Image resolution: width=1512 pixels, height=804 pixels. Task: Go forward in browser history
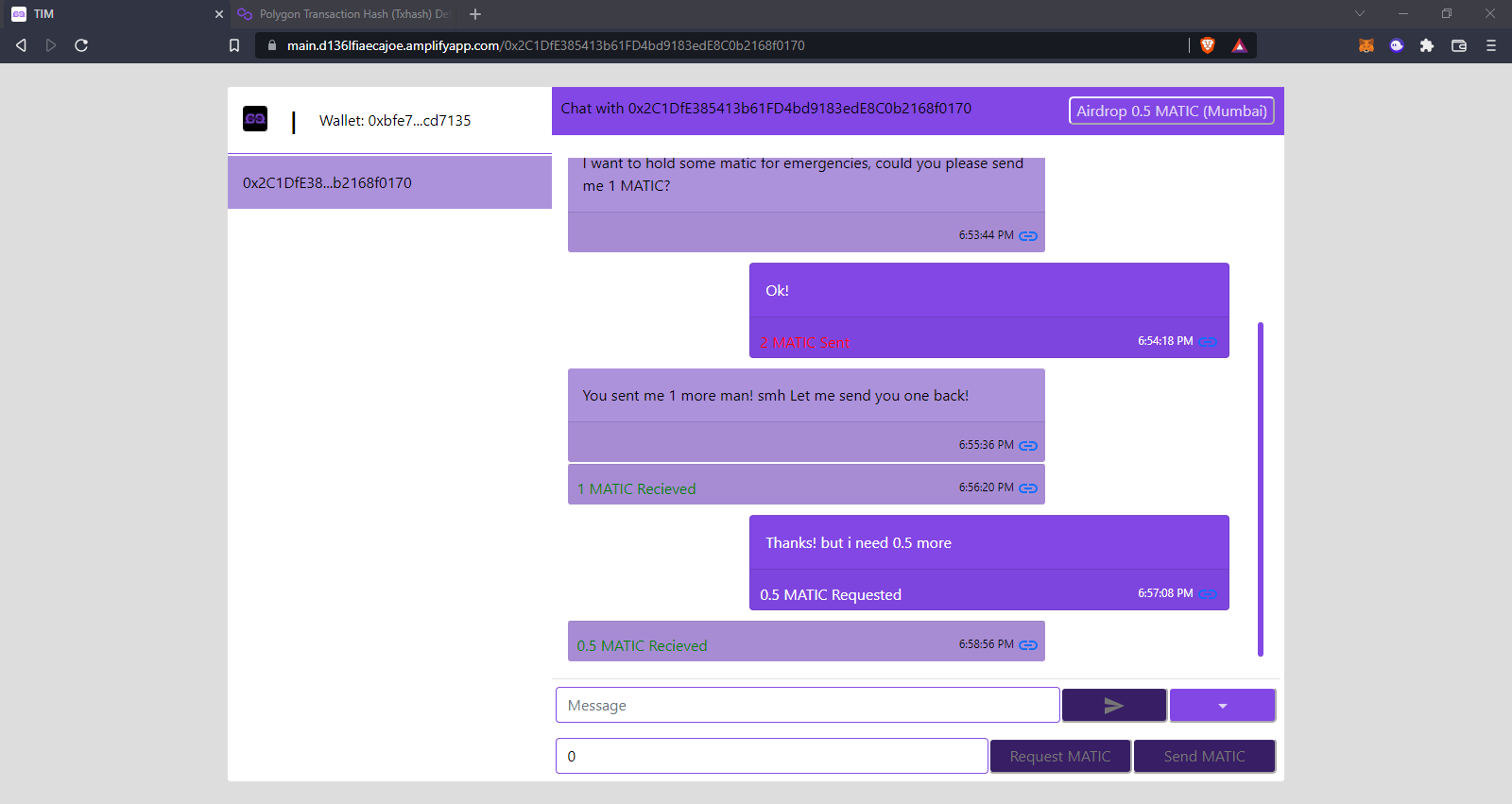(51, 45)
